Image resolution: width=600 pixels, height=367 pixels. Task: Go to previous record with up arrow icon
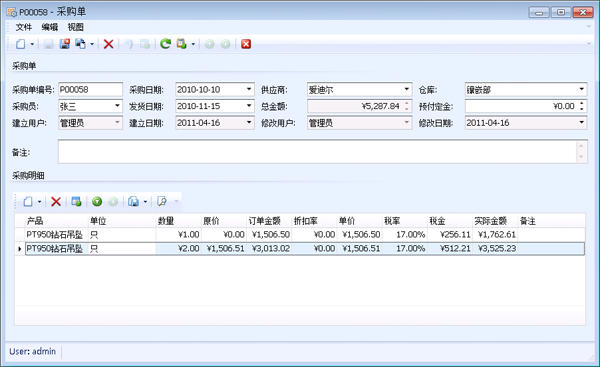tap(209, 44)
